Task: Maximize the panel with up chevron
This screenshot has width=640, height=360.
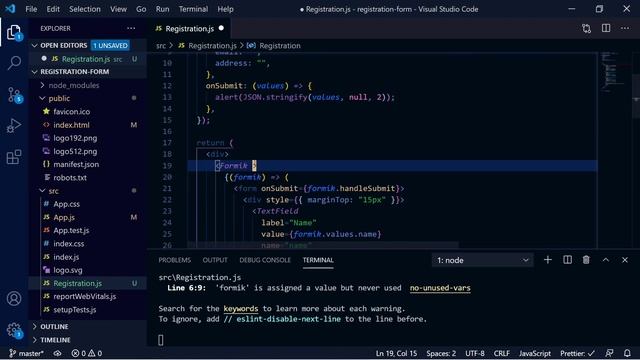Action: pyautogui.click(x=606, y=260)
